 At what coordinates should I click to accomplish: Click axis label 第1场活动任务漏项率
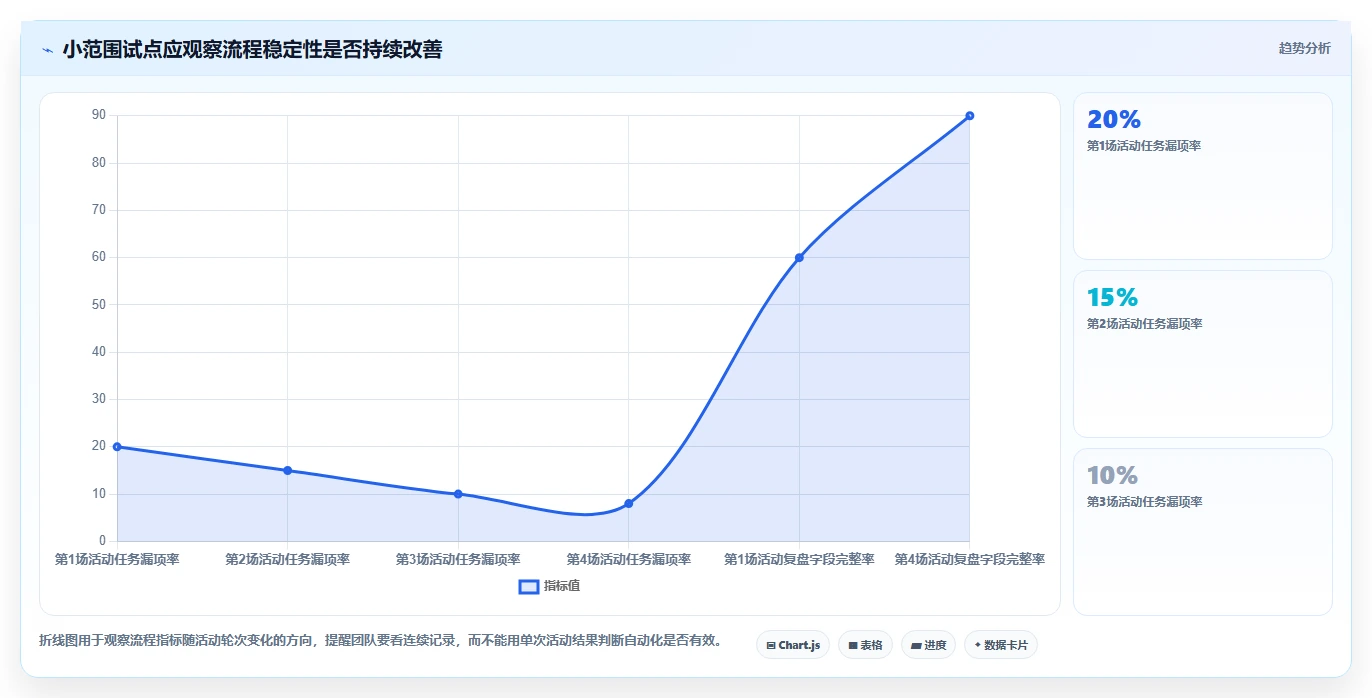(x=117, y=559)
